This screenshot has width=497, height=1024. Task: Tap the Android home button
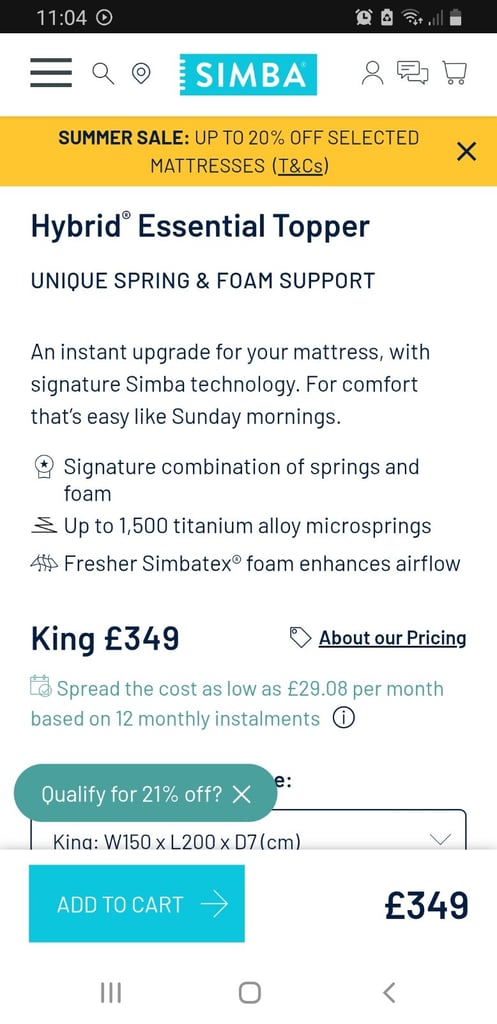click(249, 993)
